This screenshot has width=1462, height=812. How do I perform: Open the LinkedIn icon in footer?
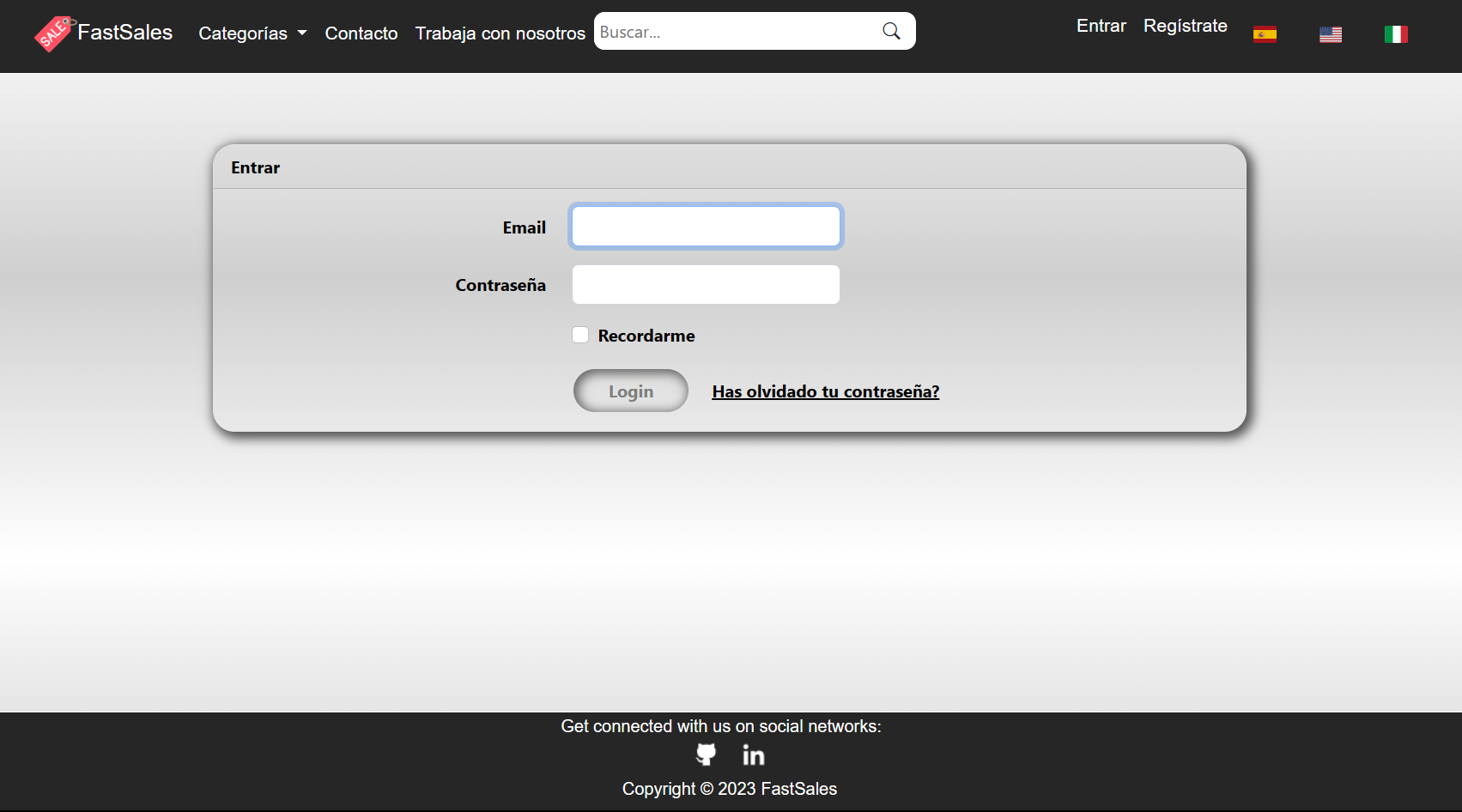click(x=754, y=754)
